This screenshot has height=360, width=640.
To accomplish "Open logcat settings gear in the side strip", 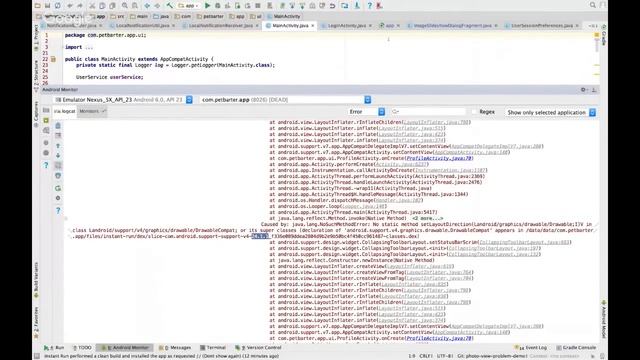I will click(58, 198).
